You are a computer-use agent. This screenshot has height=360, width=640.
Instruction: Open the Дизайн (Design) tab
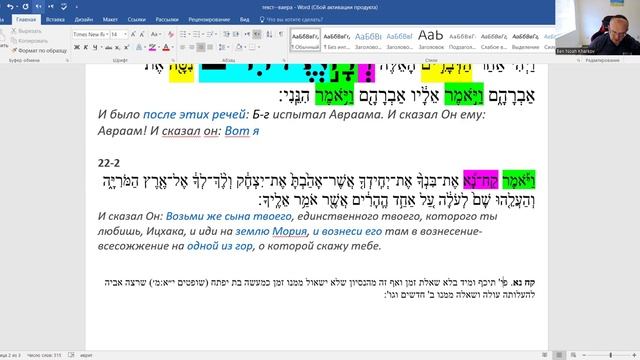coord(84,19)
